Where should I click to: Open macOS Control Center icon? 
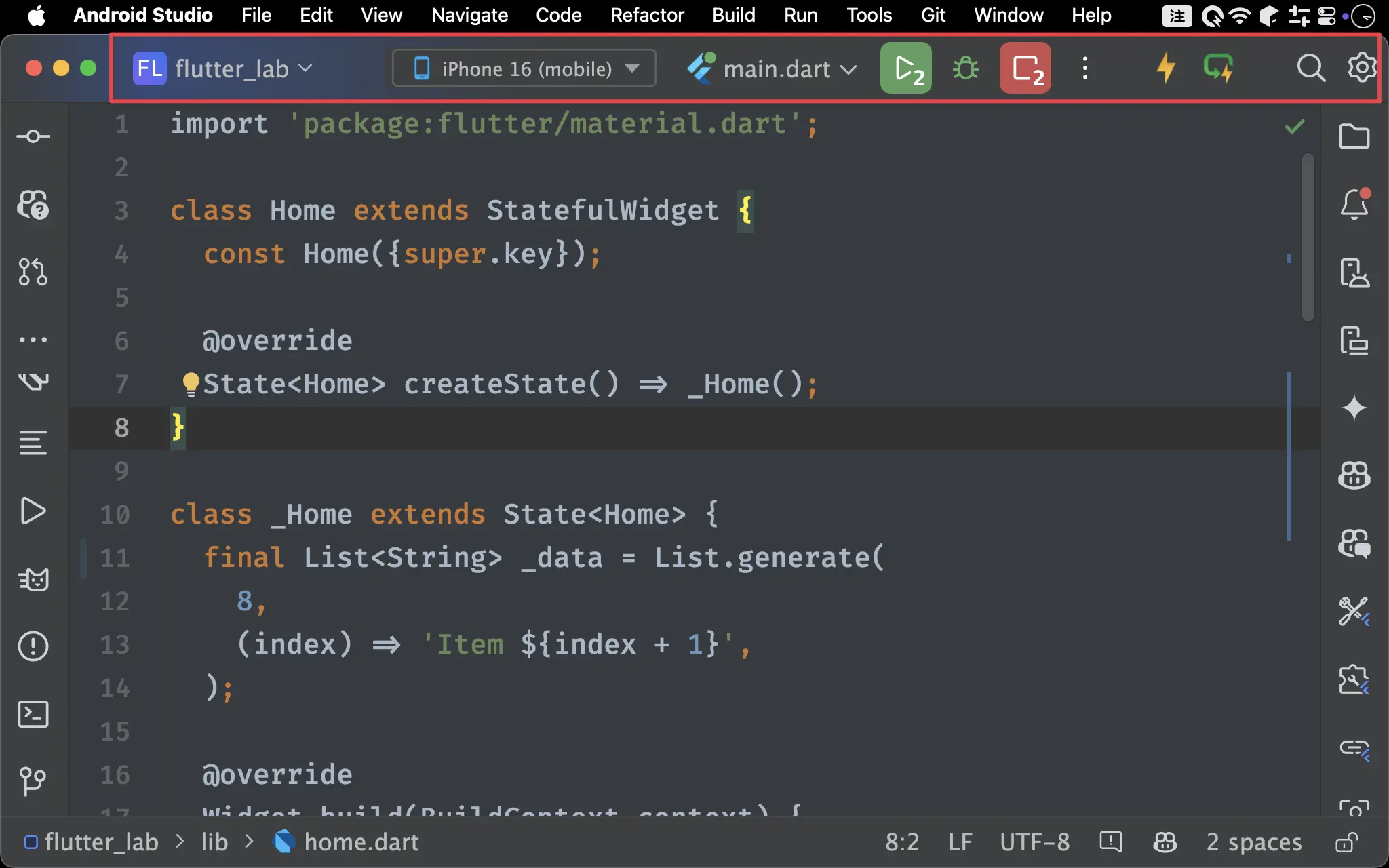1326,15
